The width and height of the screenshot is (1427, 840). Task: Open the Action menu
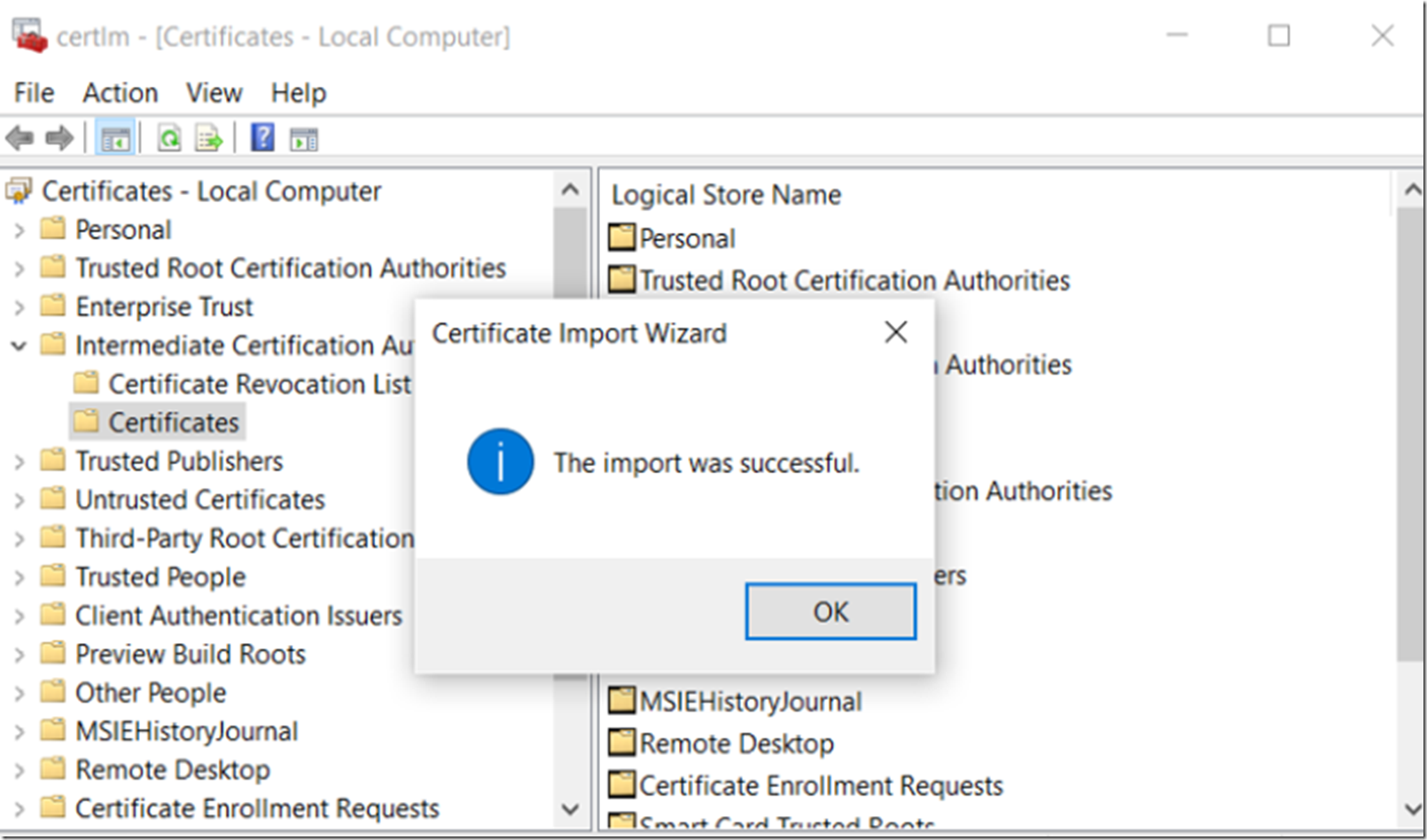coord(121,93)
